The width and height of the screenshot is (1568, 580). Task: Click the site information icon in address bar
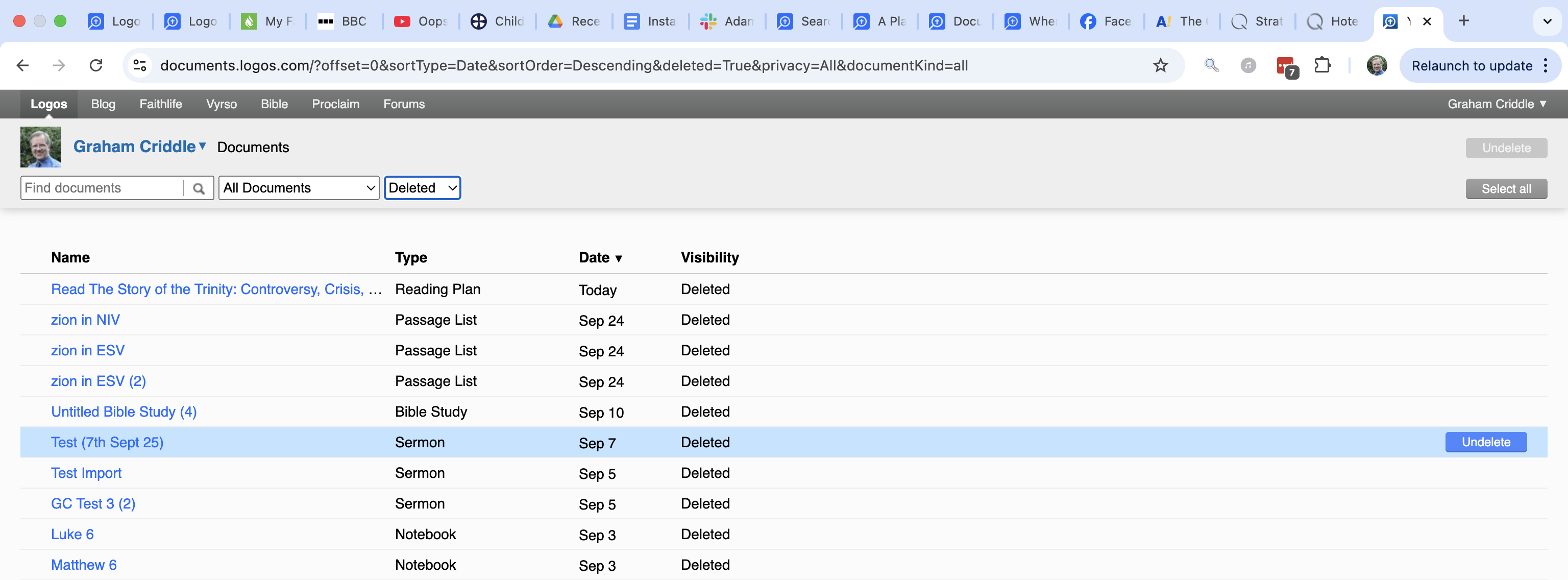(x=140, y=66)
